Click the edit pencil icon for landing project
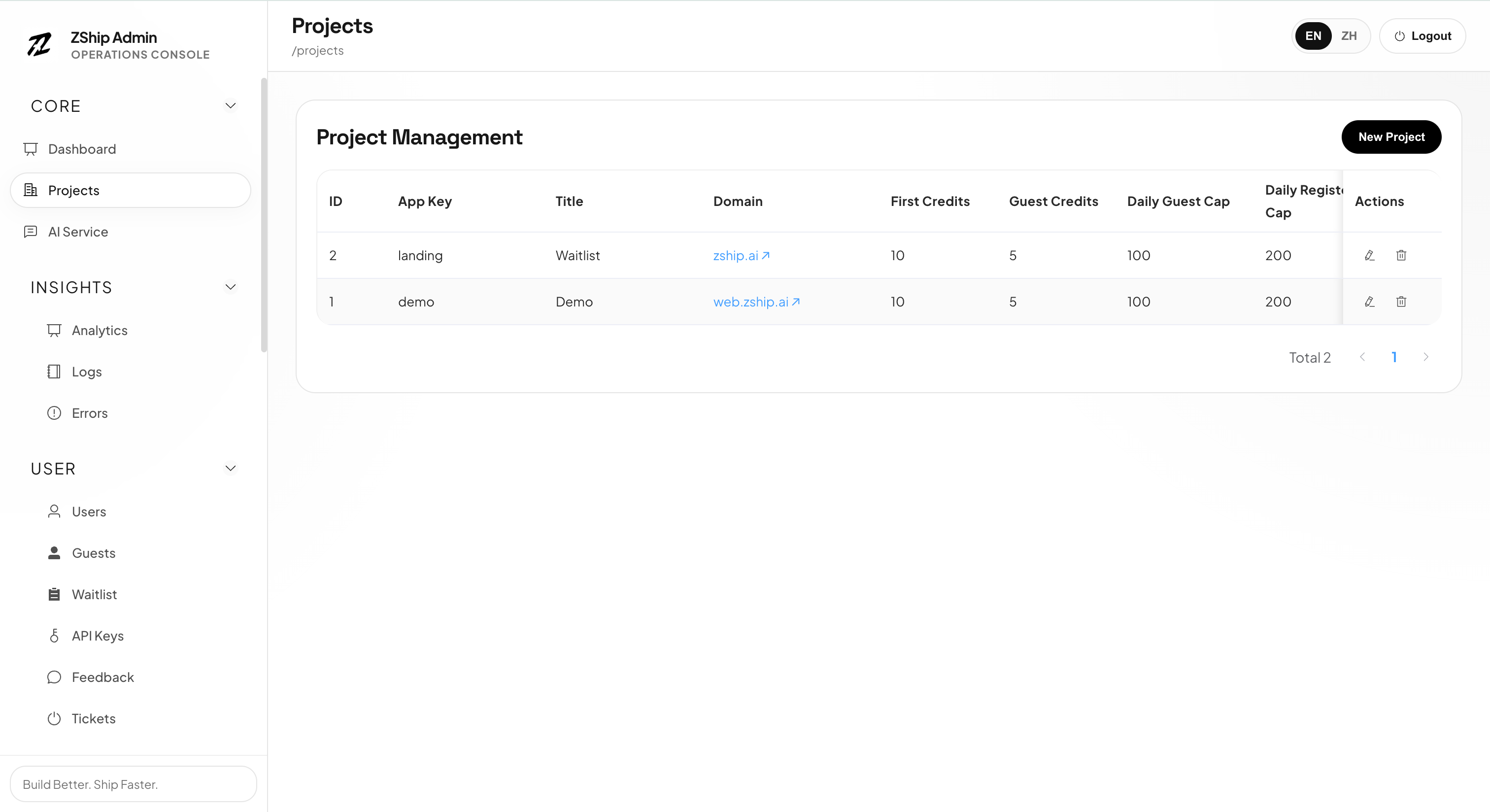 (x=1369, y=255)
